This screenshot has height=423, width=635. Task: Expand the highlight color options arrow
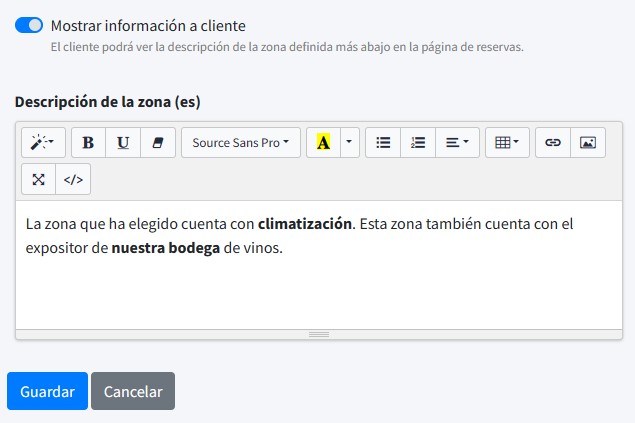point(348,143)
